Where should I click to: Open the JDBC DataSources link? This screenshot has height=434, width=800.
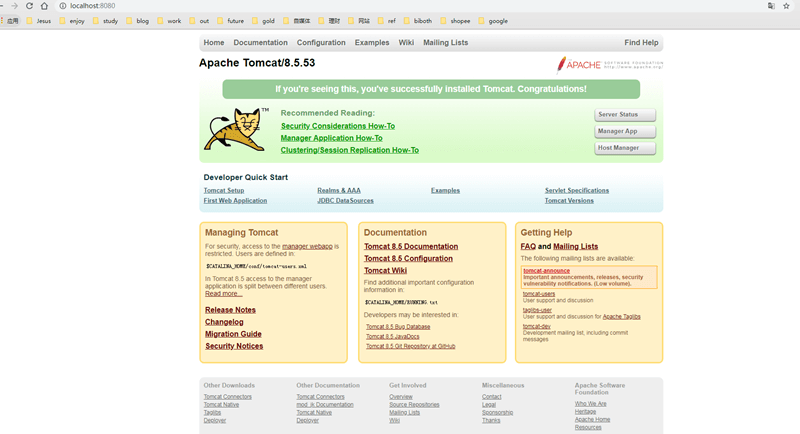[345, 200]
